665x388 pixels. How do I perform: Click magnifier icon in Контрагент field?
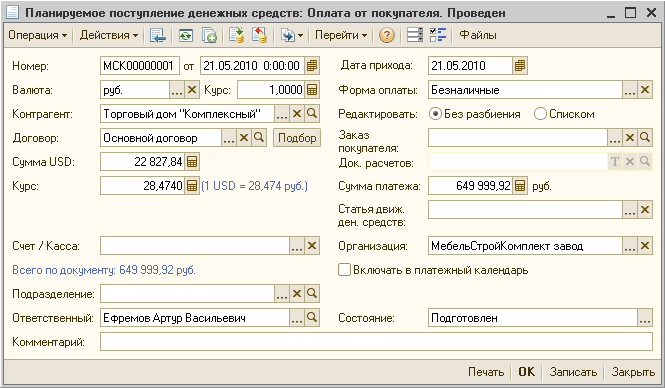coord(312,114)
